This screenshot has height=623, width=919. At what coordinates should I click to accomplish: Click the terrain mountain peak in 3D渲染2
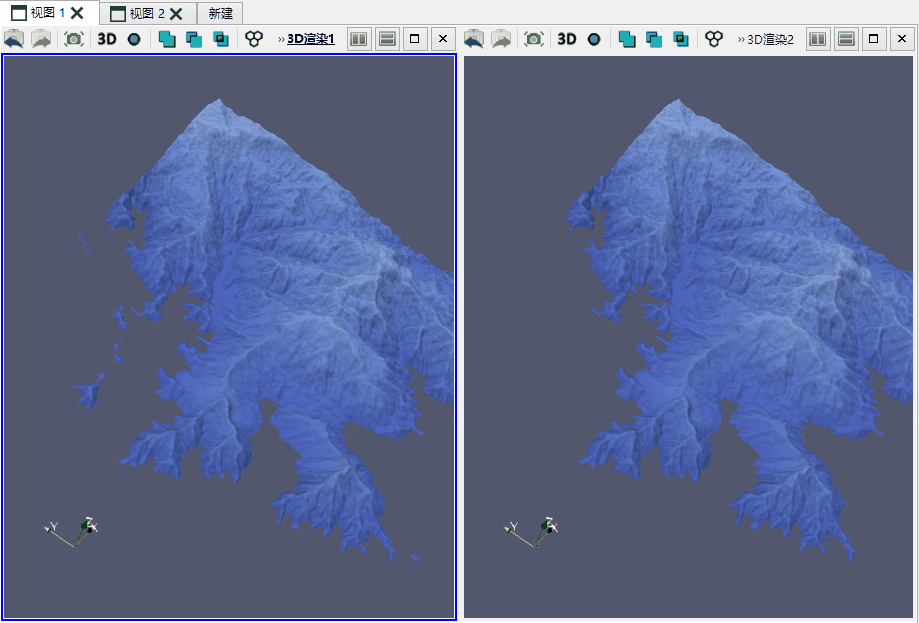(679, 101)
